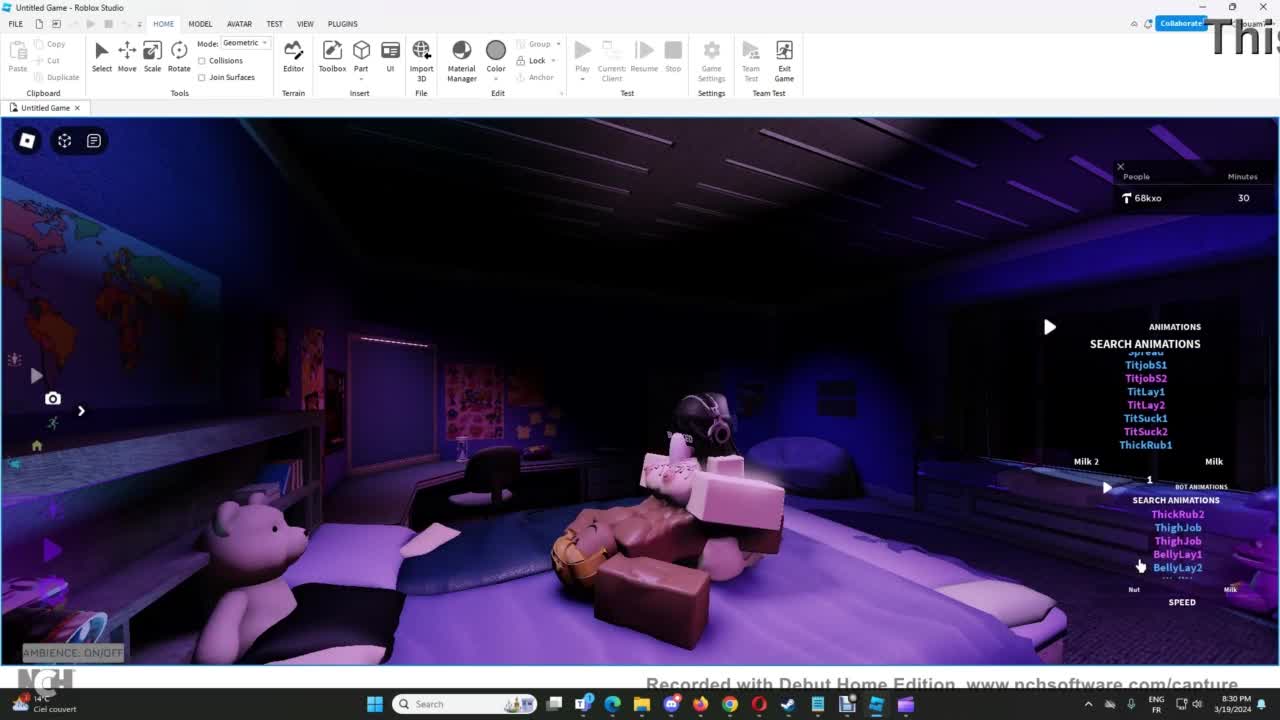Click the camera icon in the viewport
The height and width of the screenshot is (720, 1280).
click(x=53, y=398)
